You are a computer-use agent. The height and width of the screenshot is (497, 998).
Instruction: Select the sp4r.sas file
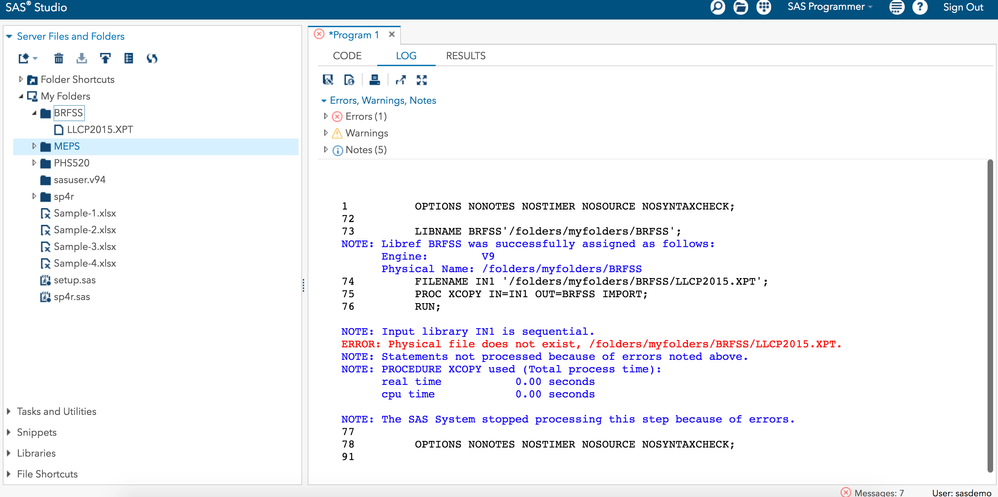click(72, 297)
